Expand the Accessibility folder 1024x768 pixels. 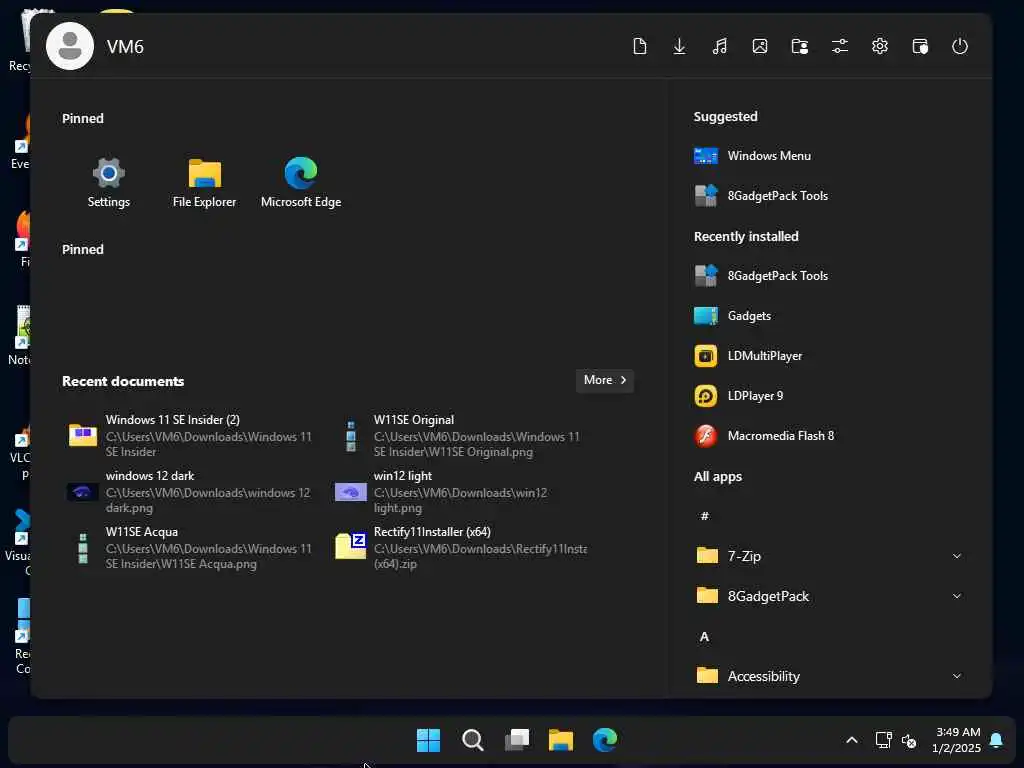829,677
